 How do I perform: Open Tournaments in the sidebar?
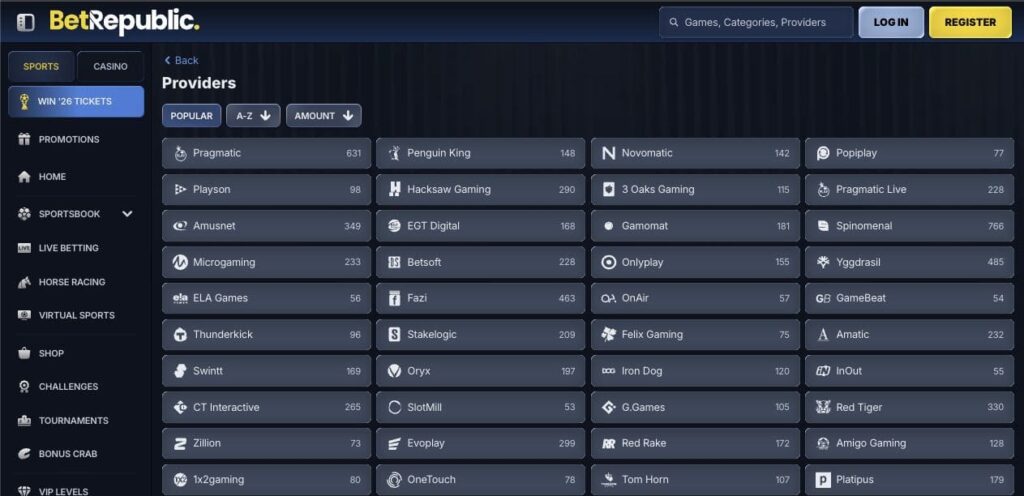click(76, 420)
